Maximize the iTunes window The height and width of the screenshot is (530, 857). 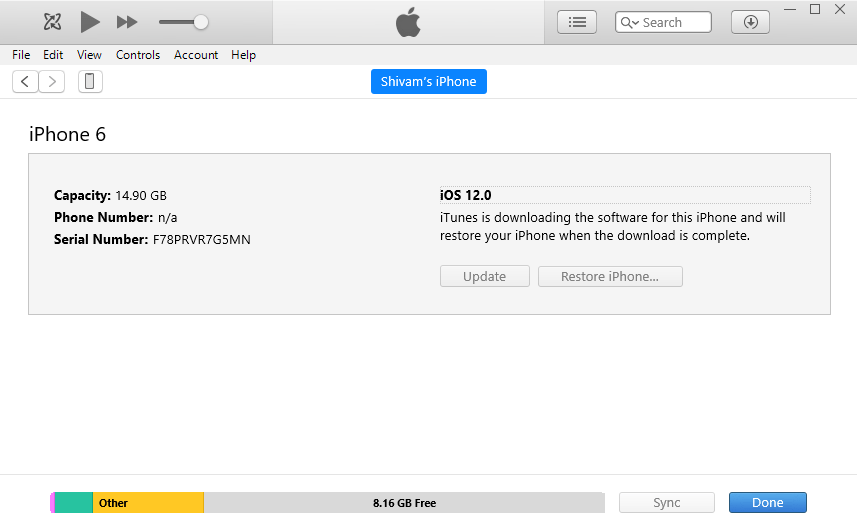(815, 9)
